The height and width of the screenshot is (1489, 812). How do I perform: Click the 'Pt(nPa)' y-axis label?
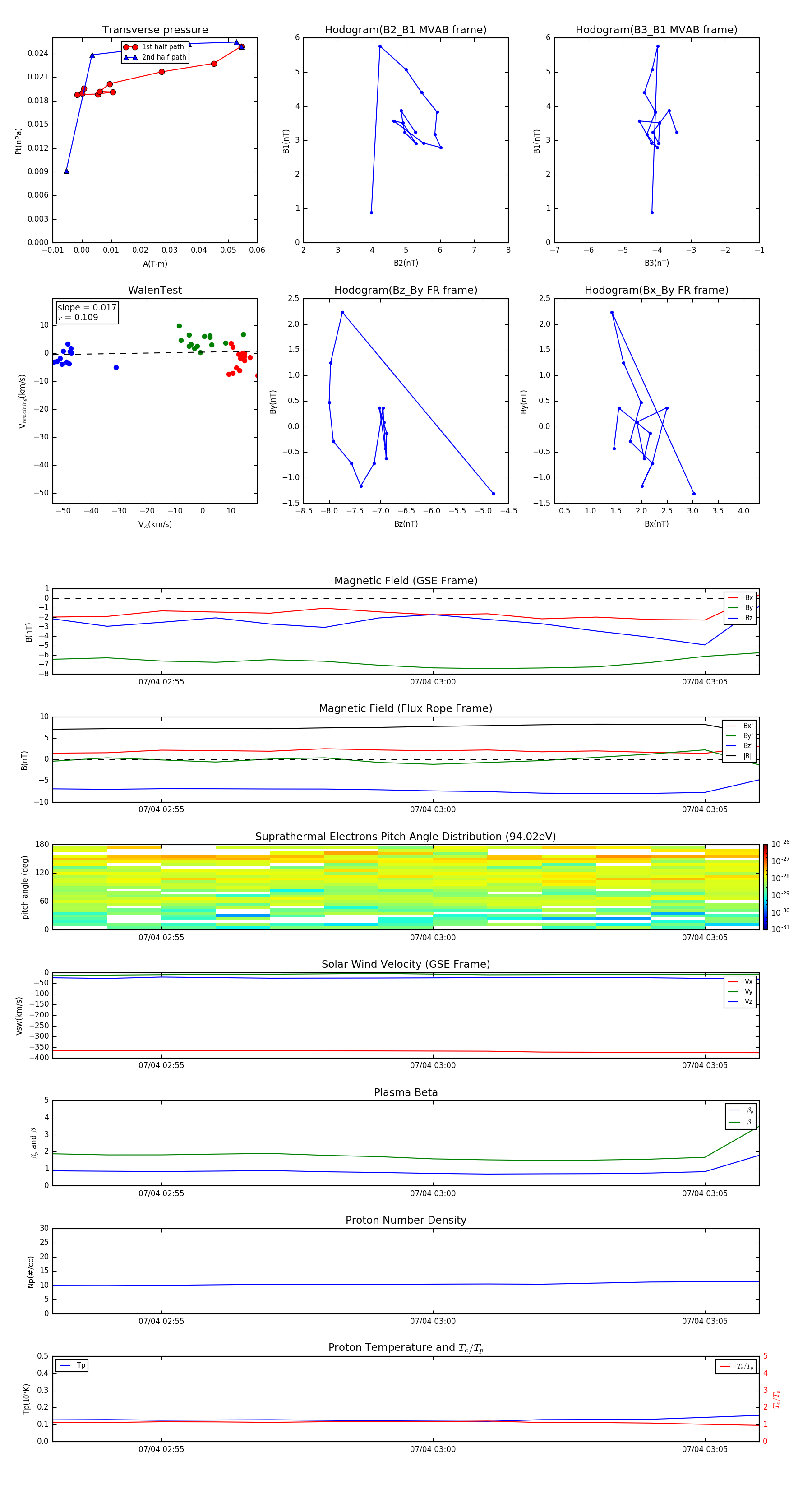[x=18, y=140]
